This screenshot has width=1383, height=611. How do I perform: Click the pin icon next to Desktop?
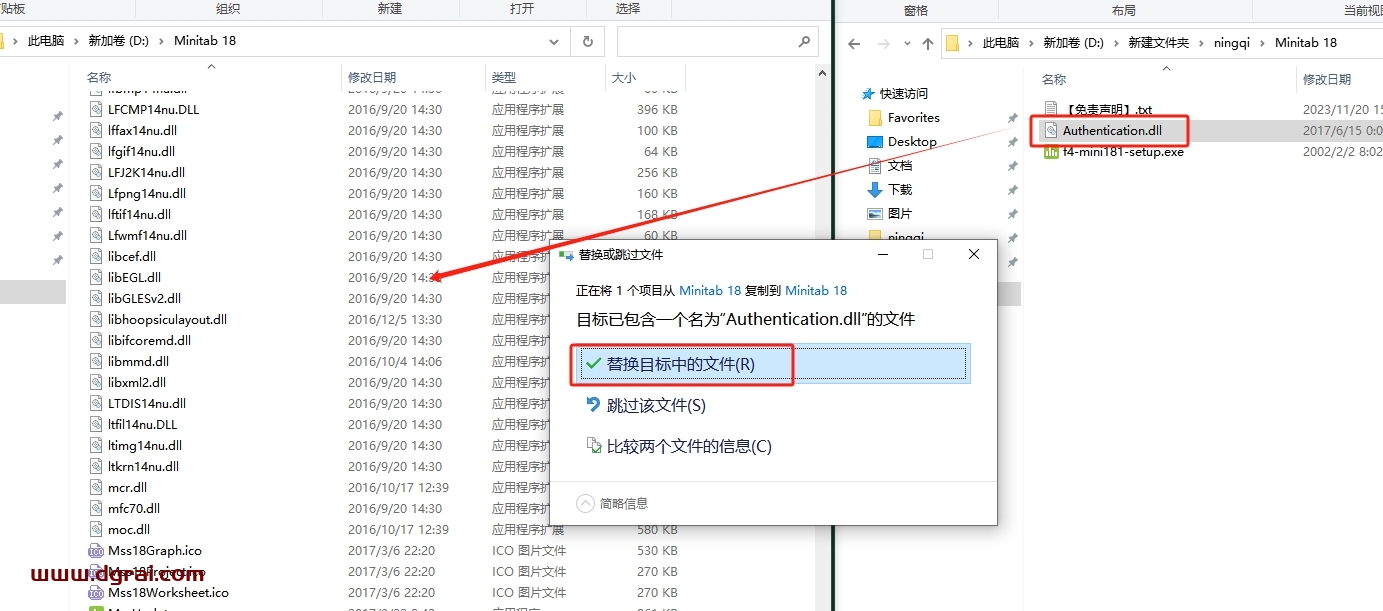coord(1012,142)
